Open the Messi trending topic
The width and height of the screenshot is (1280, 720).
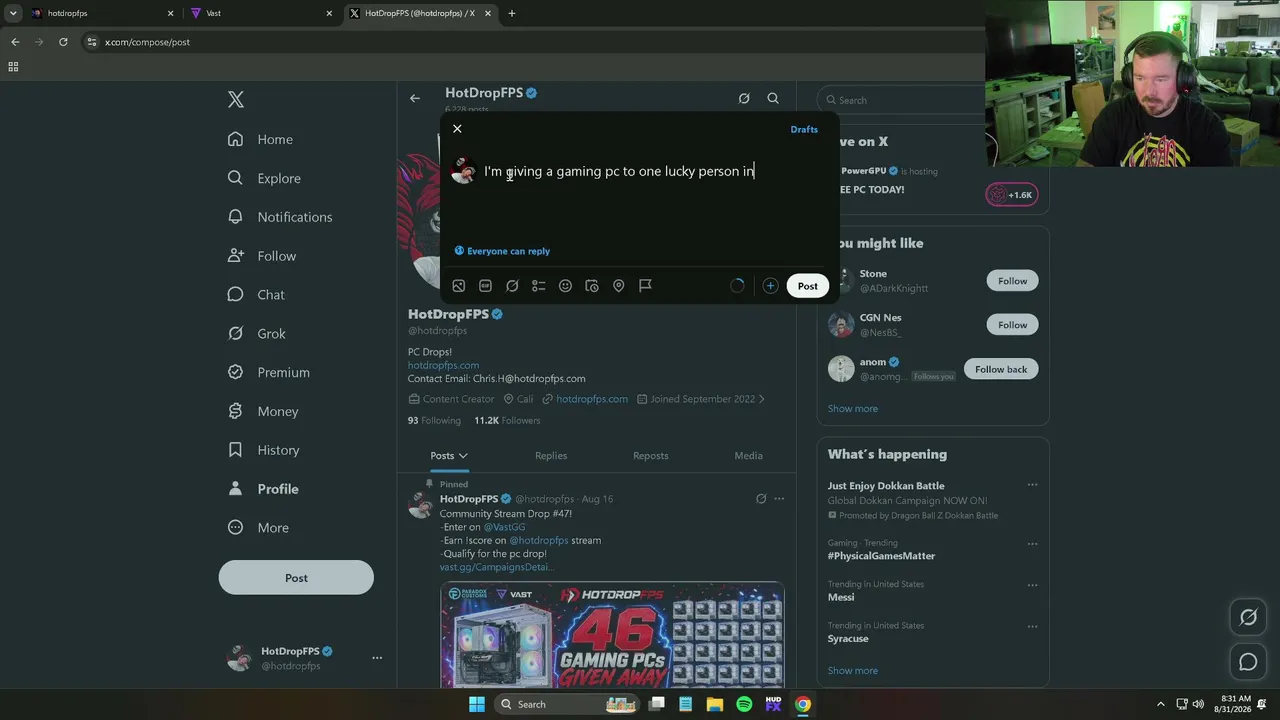tap(841, 597)
